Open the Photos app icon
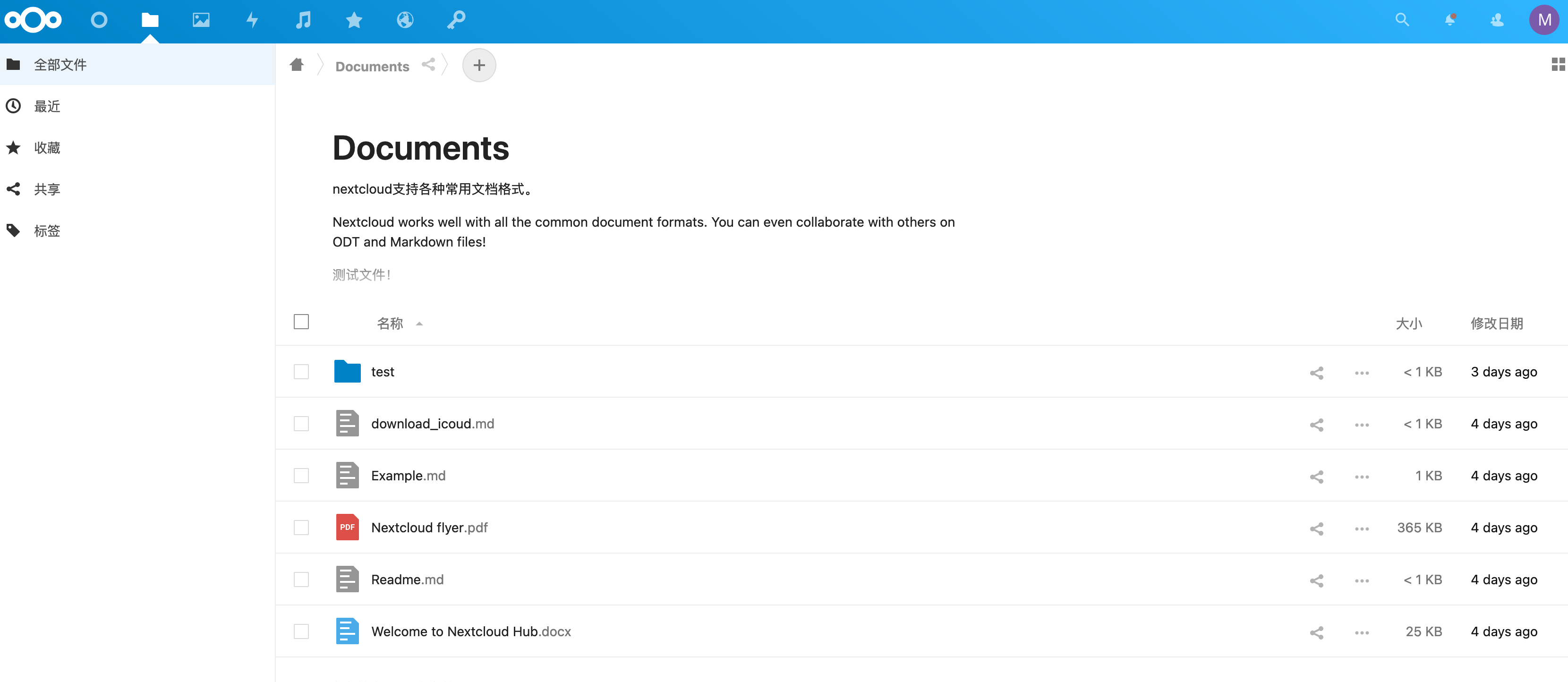Image resolution: width=1568 pixels, height=682 pixels. (x=201, y=20)
